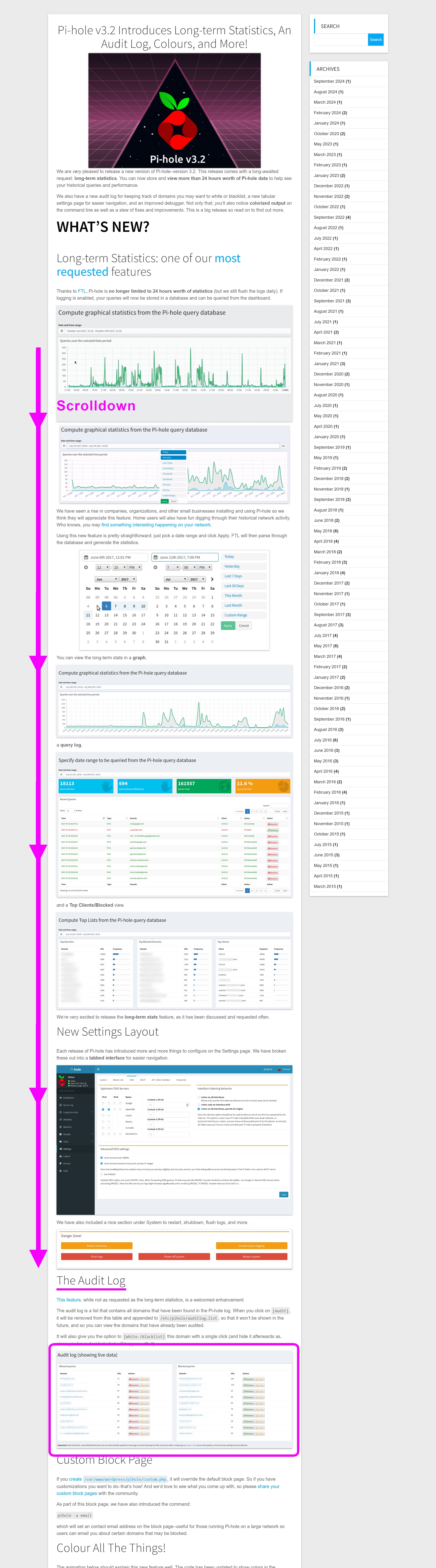Click the Pi-hole v3.2 logo banner image
The image size is (436, 1568).
tap(174, 110)
